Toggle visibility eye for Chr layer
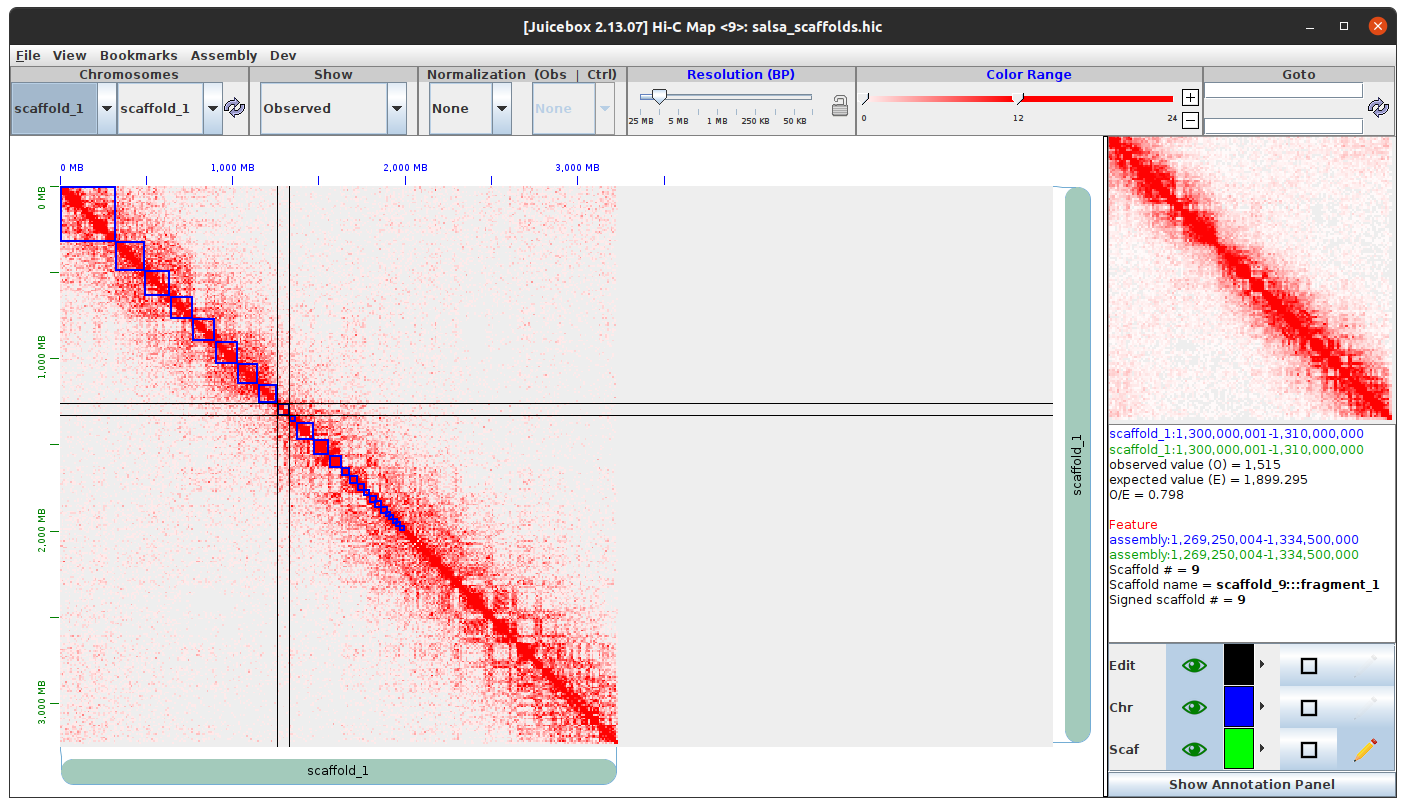 pos(1193,707)
